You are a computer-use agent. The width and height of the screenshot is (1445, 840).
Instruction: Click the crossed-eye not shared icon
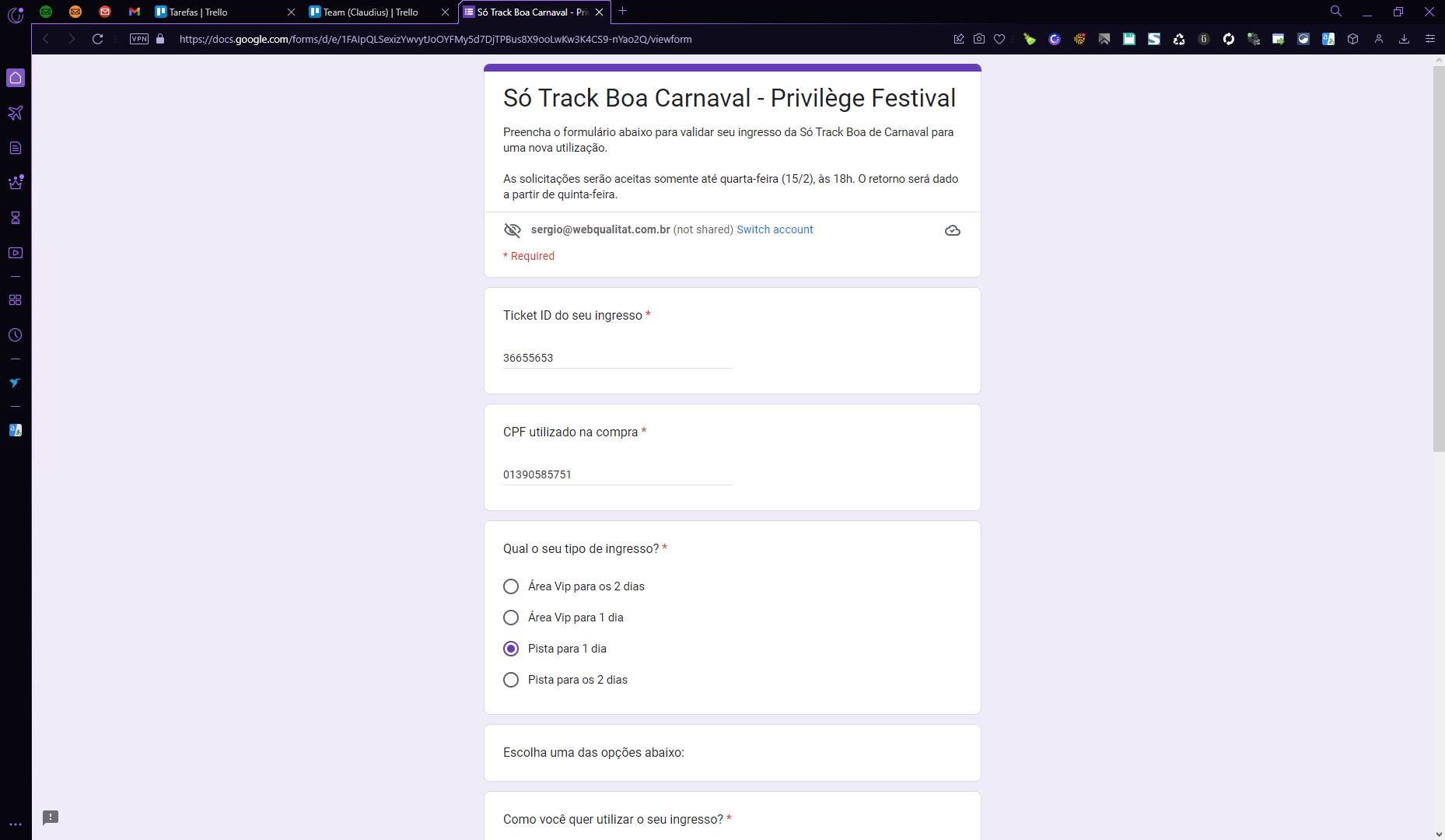[513, 230]
